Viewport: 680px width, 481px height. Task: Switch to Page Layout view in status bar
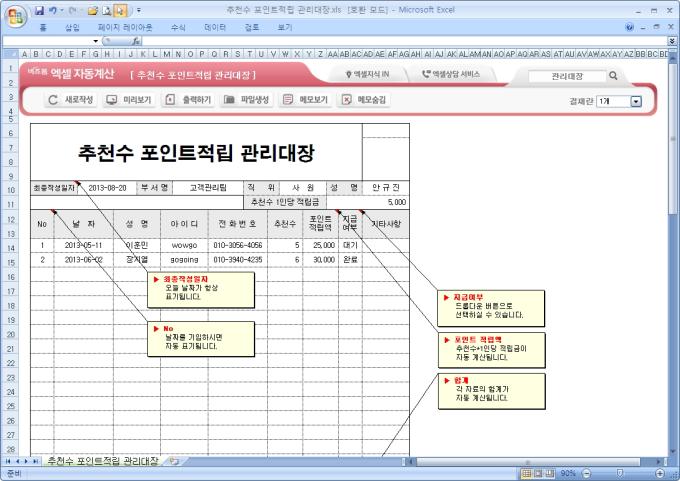pyautogui.click(x=538, y=473)
